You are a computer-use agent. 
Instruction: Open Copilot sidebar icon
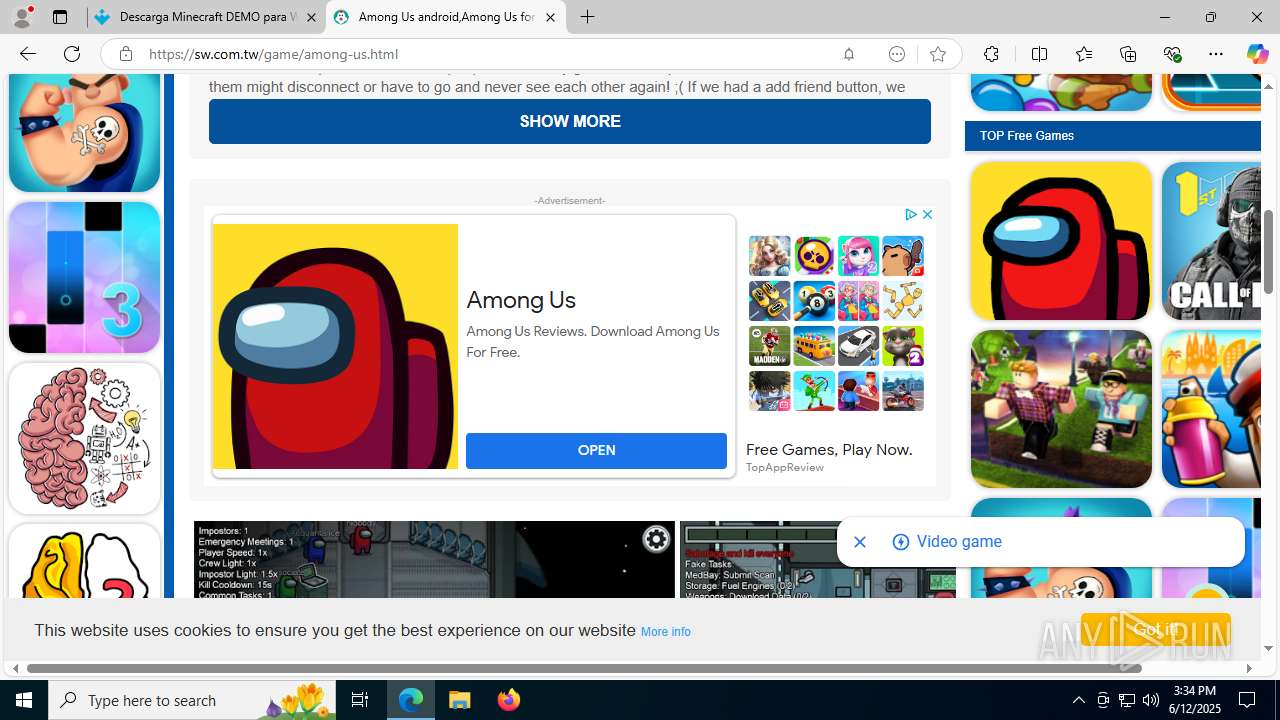(1257, 54)
